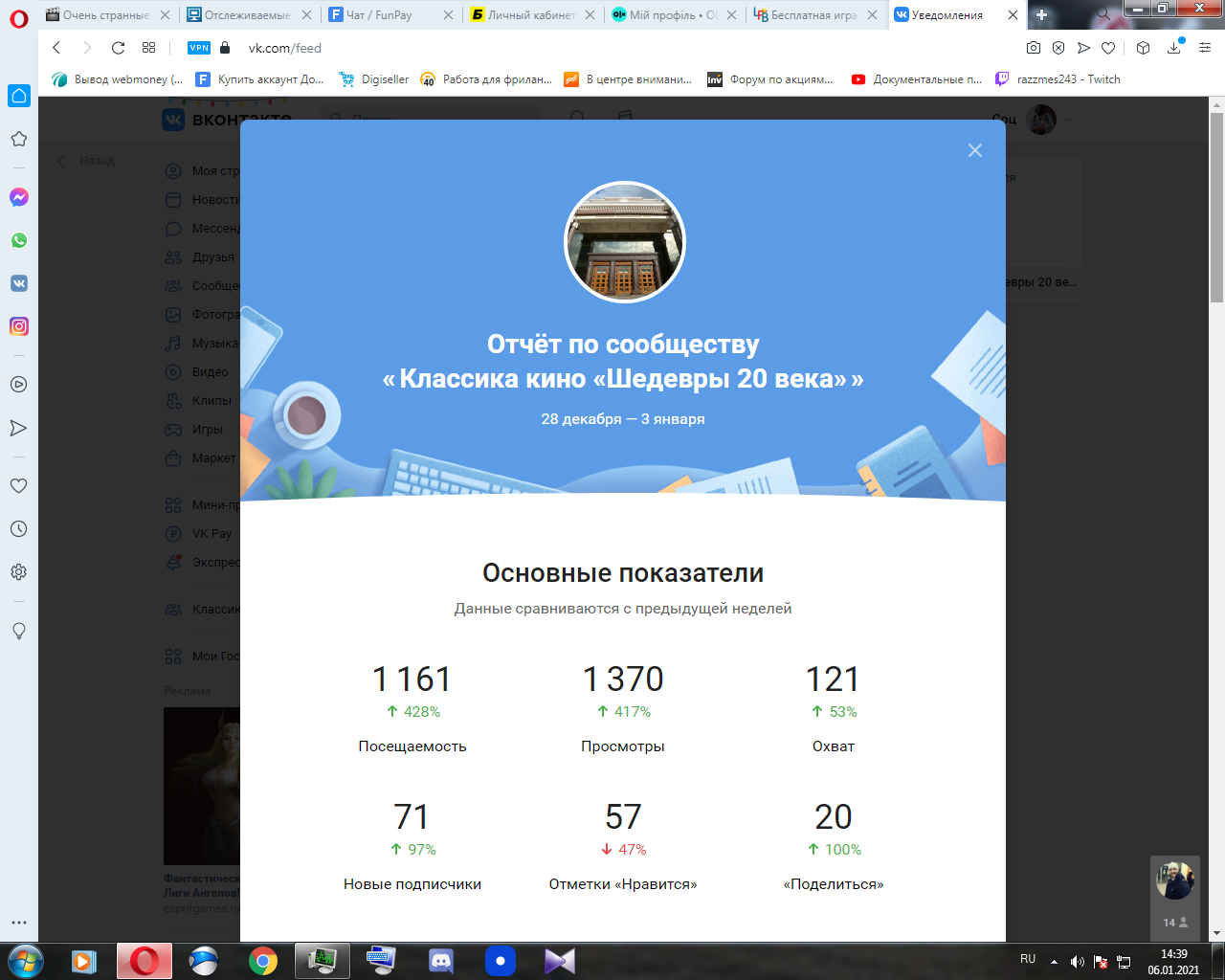Open WhatsApp in Opera sidebar
1225x980 pixels.
(x=18, y=240)
